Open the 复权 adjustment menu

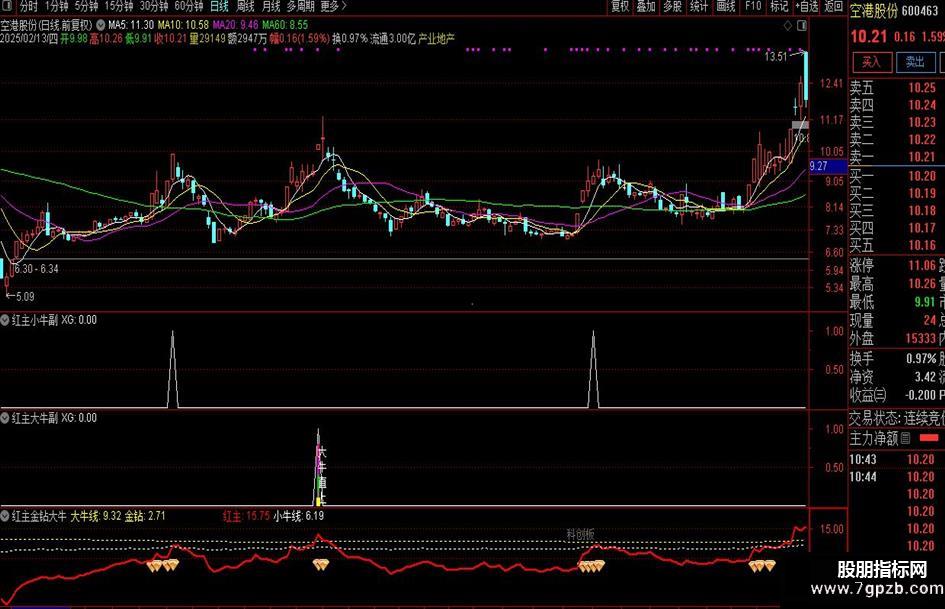click(x=620, y=6)
